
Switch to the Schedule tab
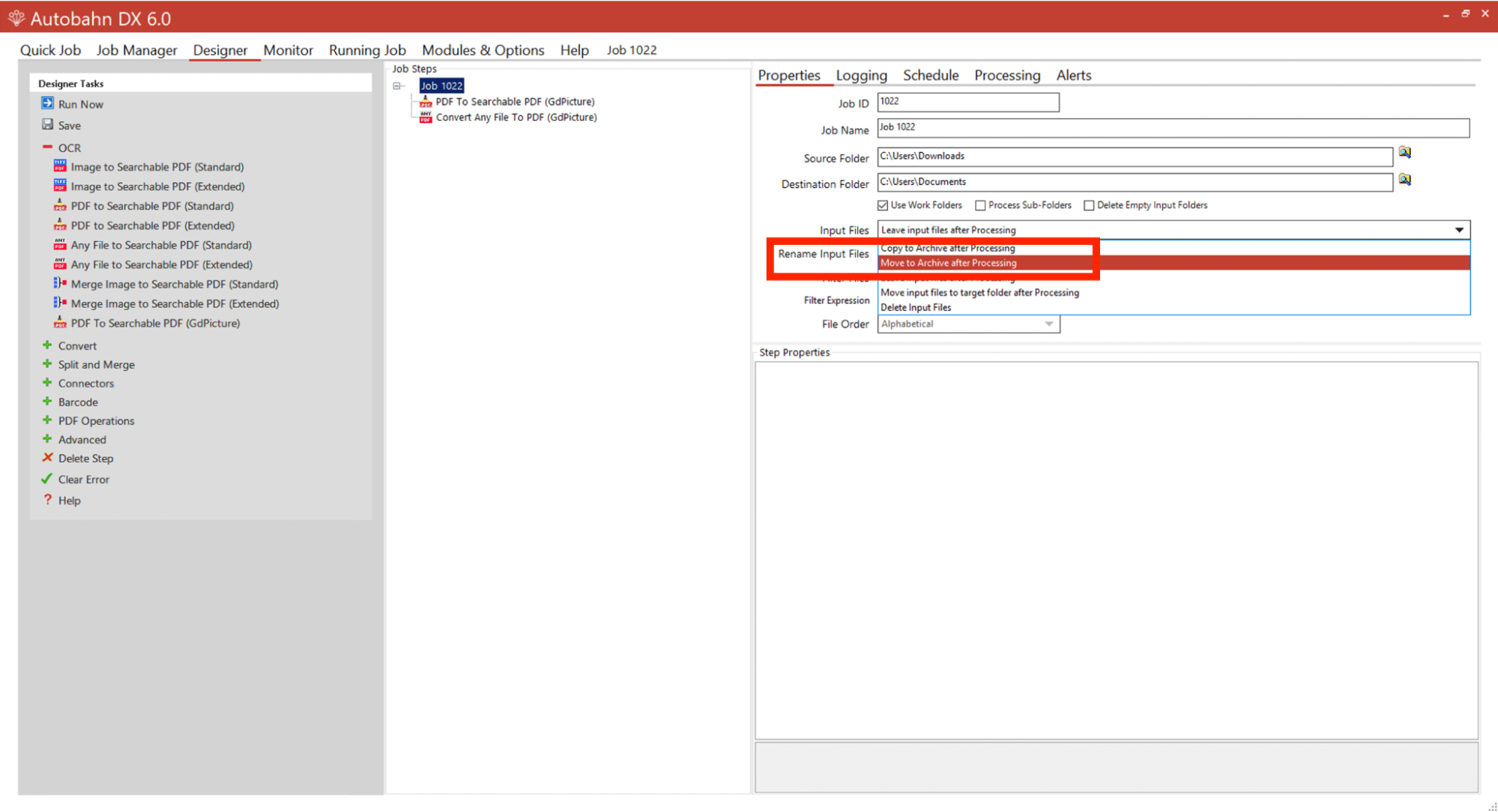coord(930,75)
